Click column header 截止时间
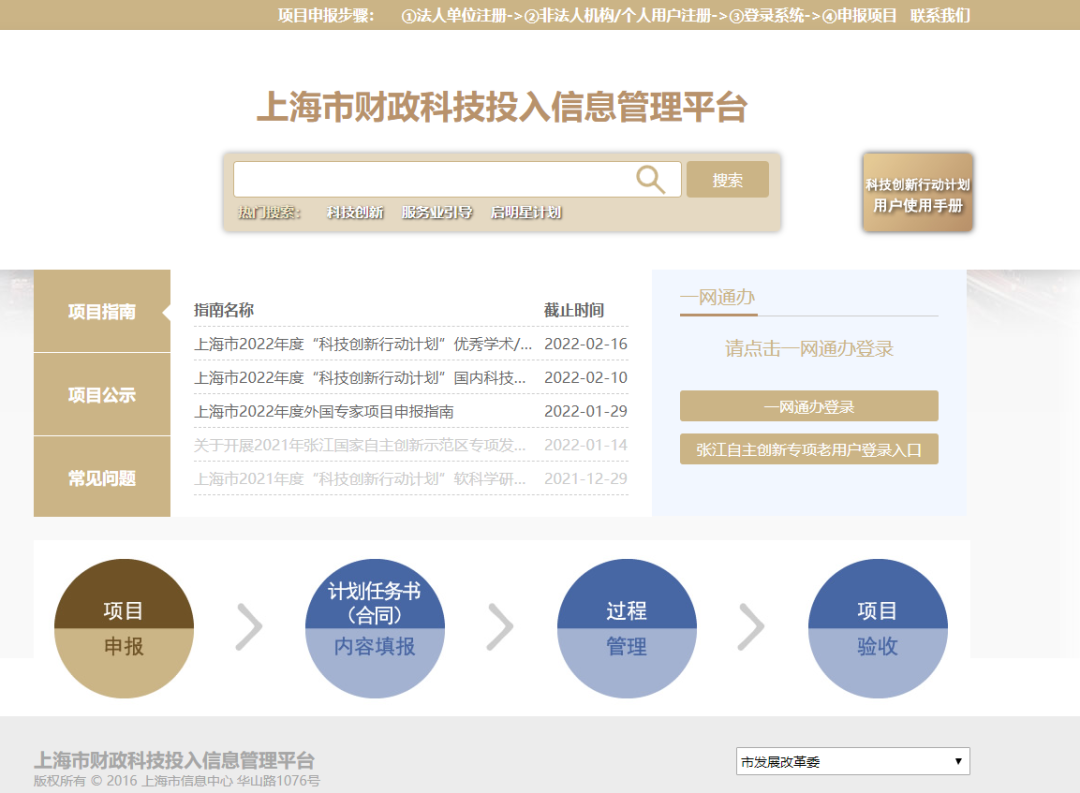1080x793 pixels. (x=574, y=310)
